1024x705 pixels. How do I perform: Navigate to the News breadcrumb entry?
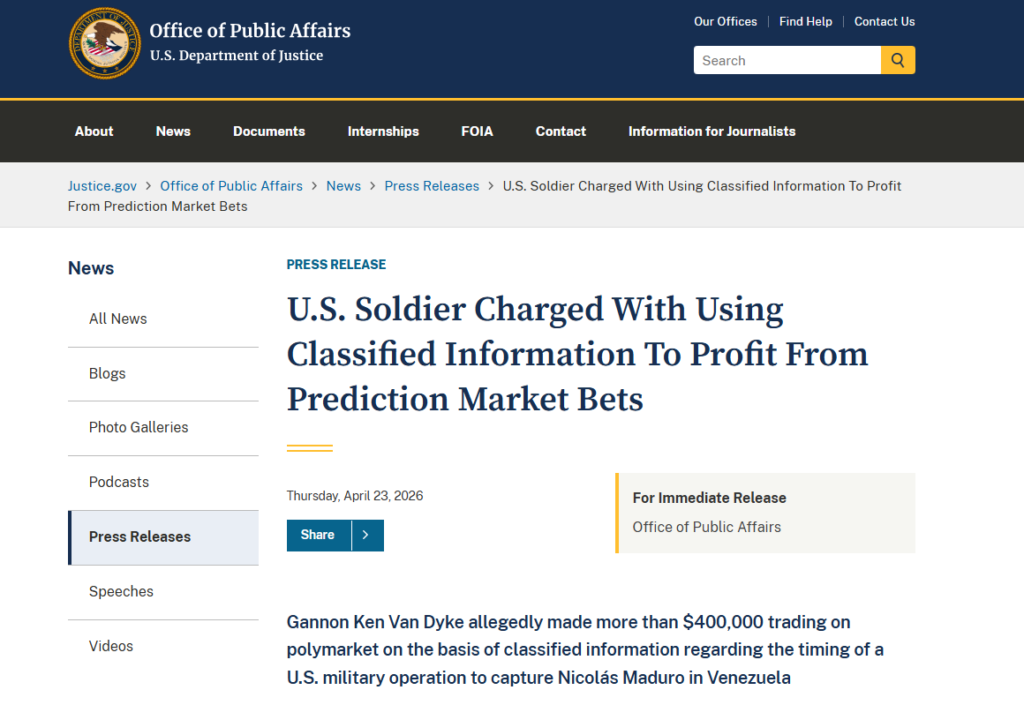344,186
